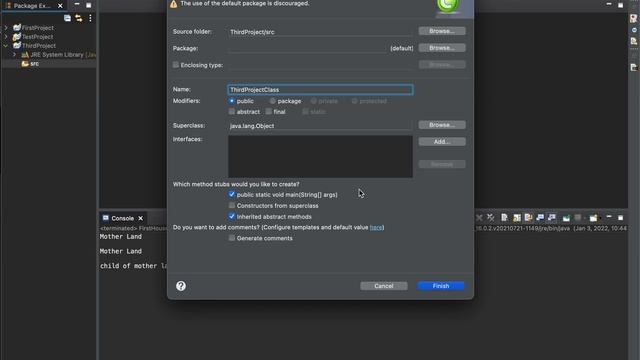
Task: Check the abstract modifier checkbox
Action: coord(232,111)
